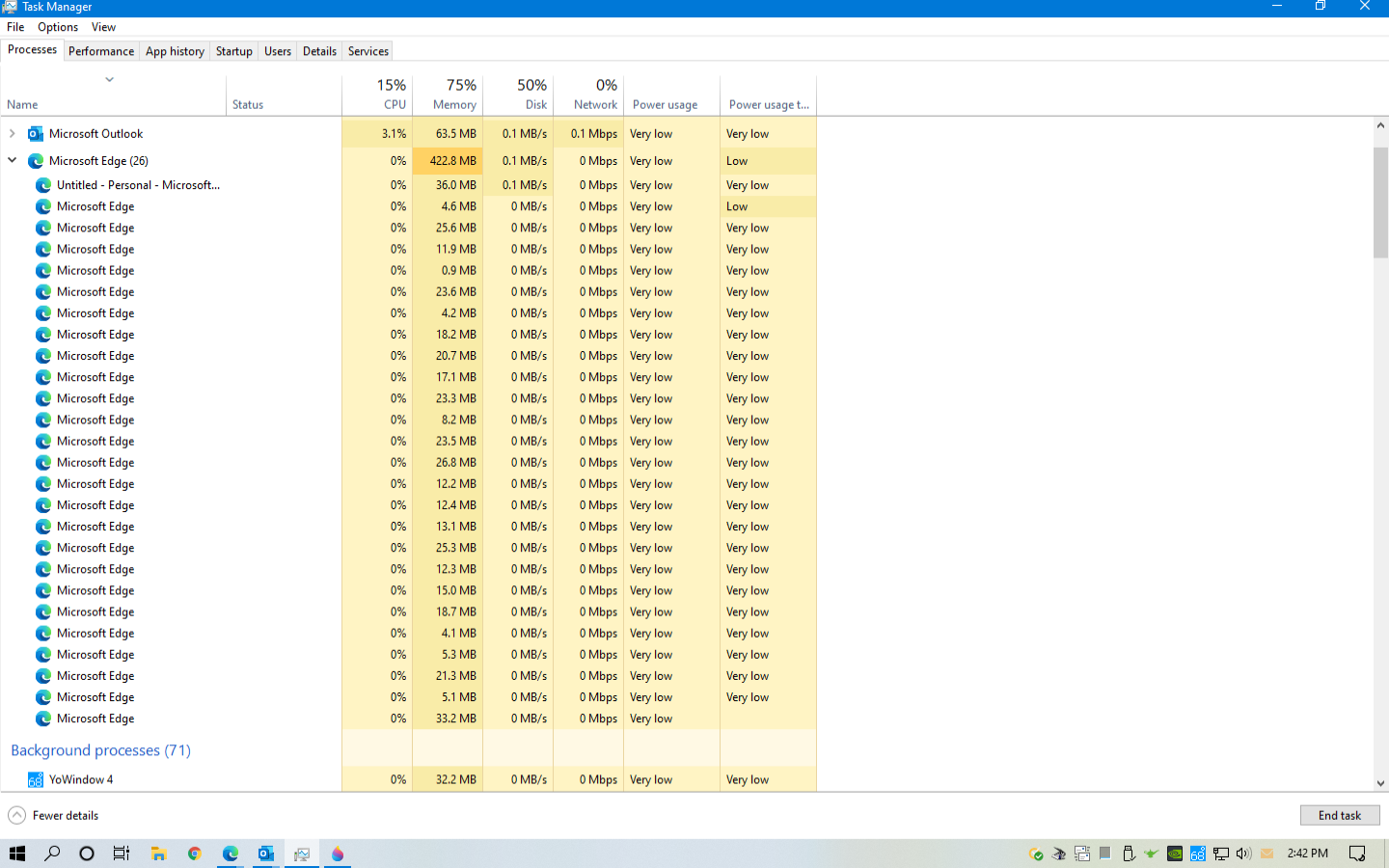This screenshot has width=1389, height=868.
Task: Expand the Microsoft Outlook process group
Action: [x=13, y=134]
